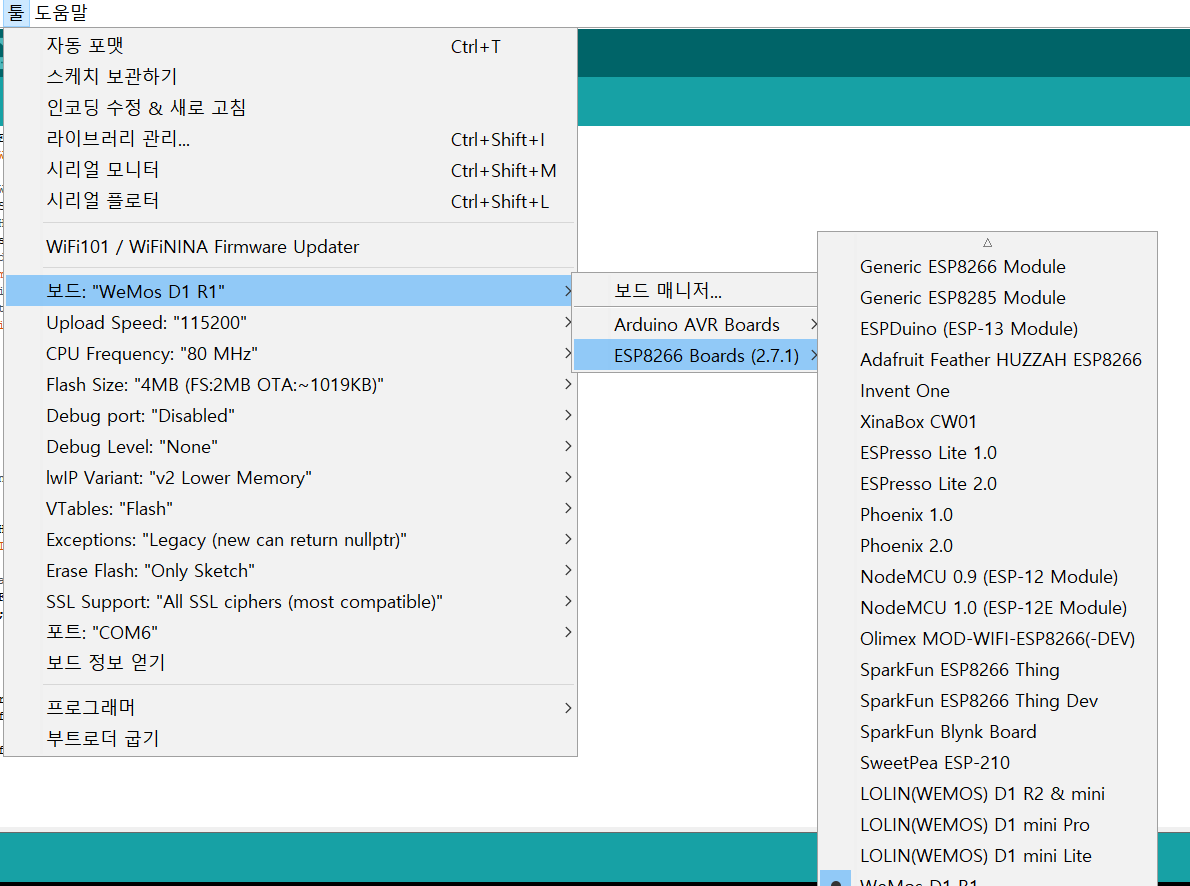Launch WiFi101 / WiFiNINA Firmware Updater
This screenshot has width=1190, height=886.
pos(291,247)
